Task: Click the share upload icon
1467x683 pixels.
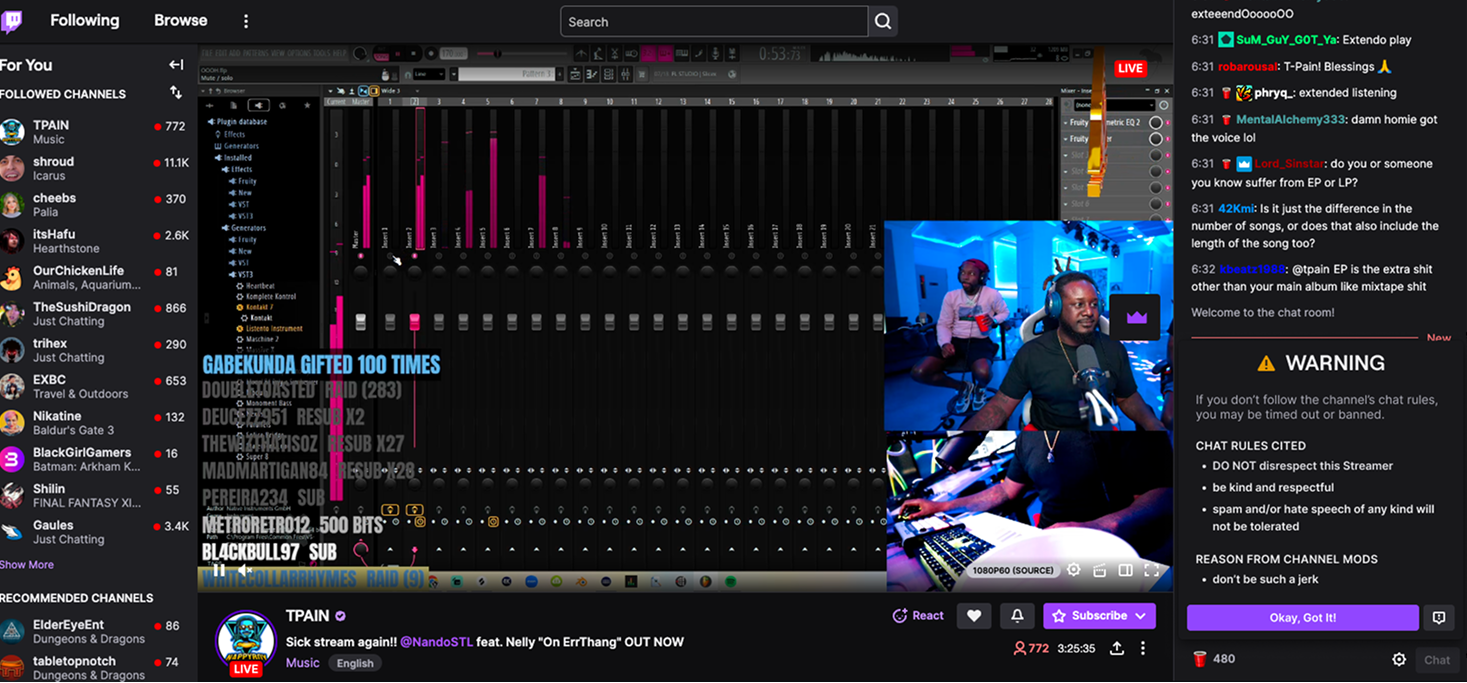Action: 1117,648
